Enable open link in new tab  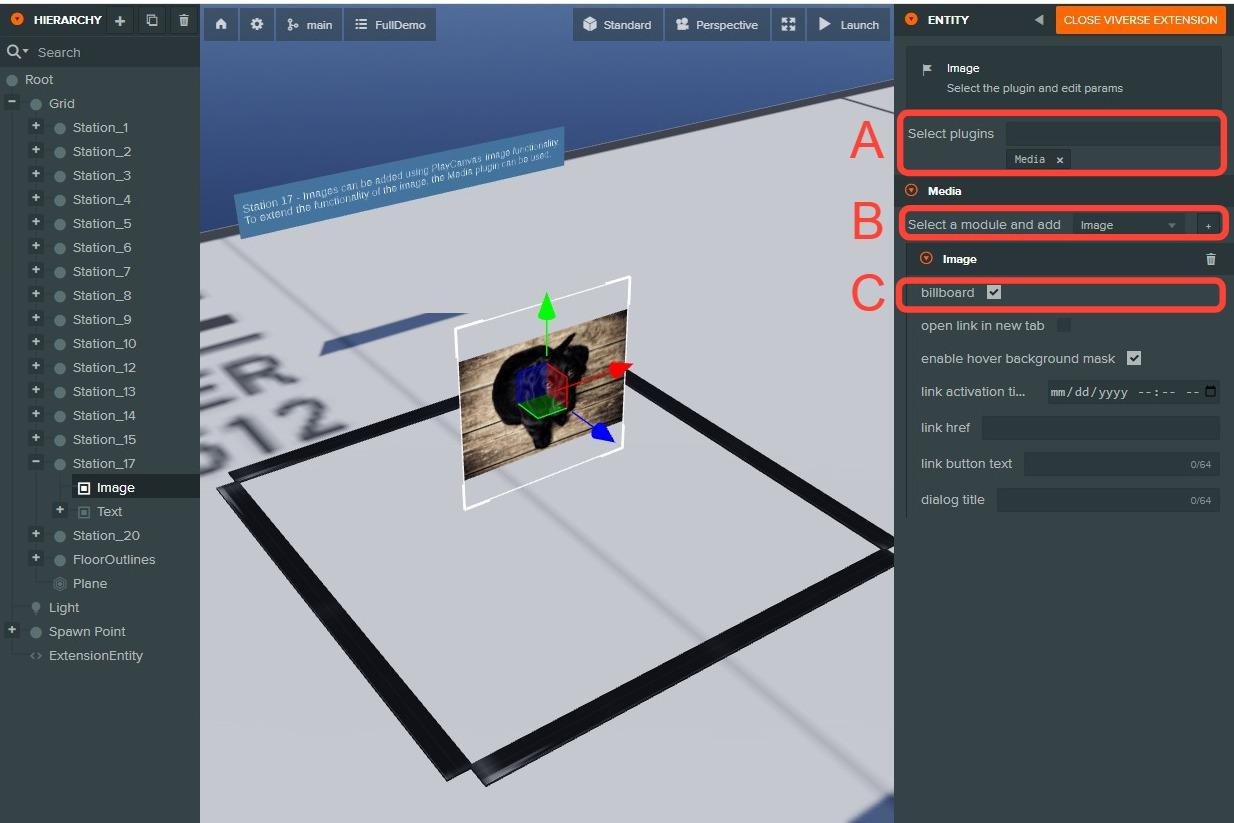pyautogui.click(x=1064, y=325)
